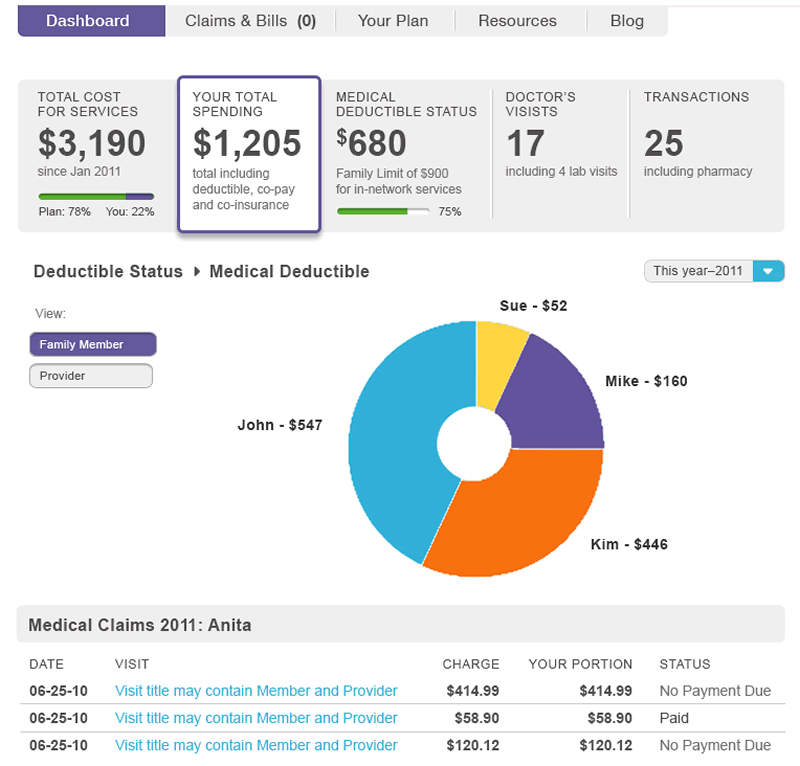Go to the Resources tab
The width and height of the screenshot is (800, 766).
[517, 21]
